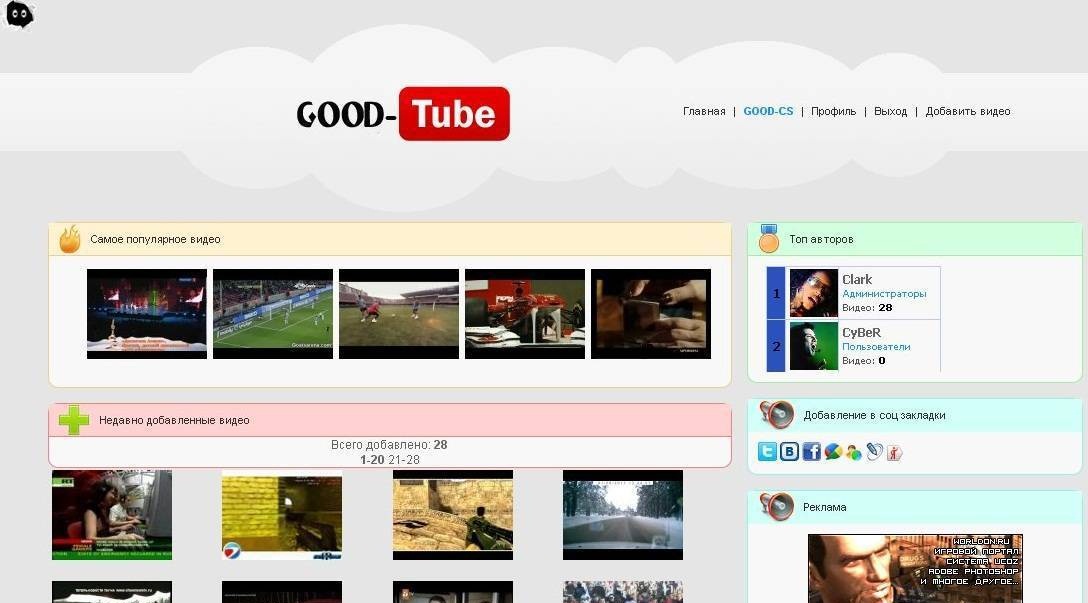Open CyBeR's avatar picture
This screenshot has height=603, width=1088.
[813, 346]
